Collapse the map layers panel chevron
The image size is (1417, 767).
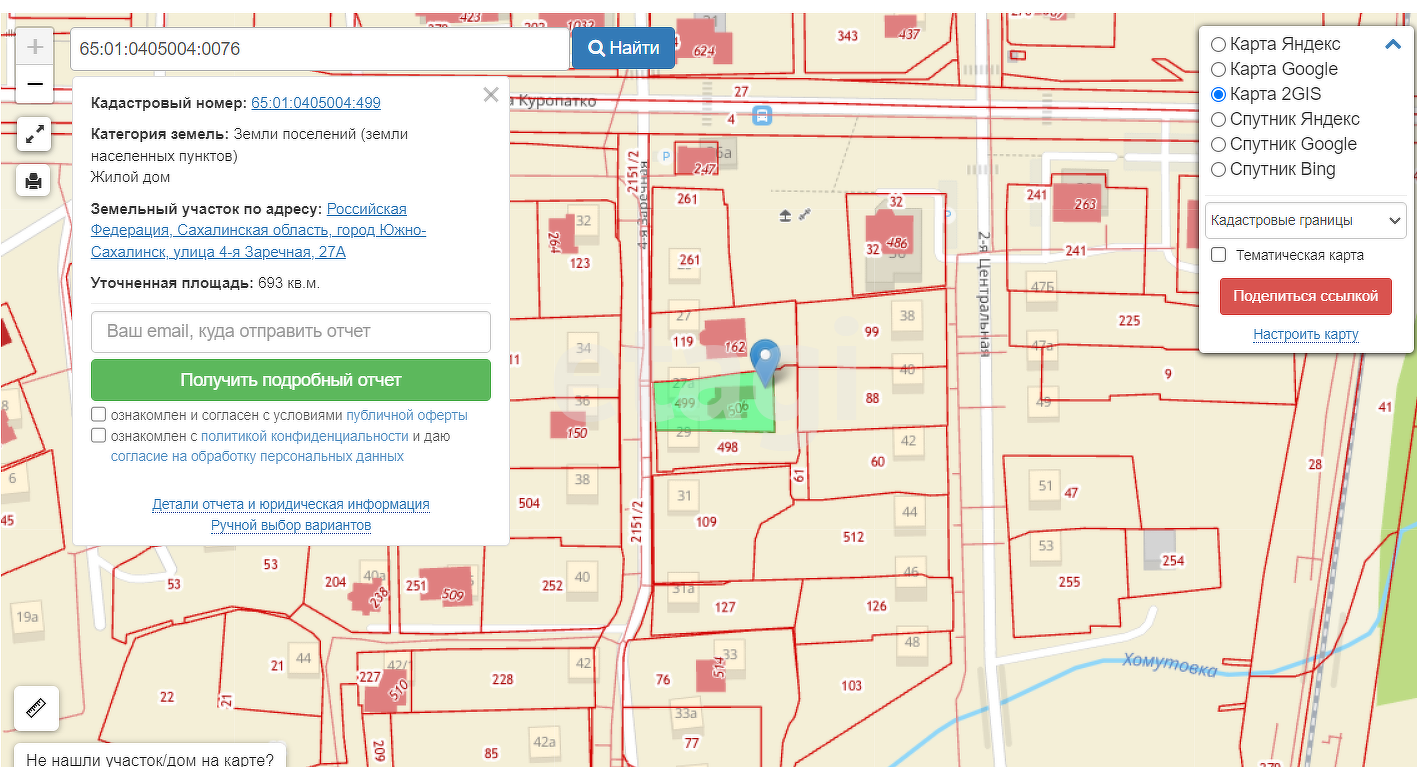1392,44
